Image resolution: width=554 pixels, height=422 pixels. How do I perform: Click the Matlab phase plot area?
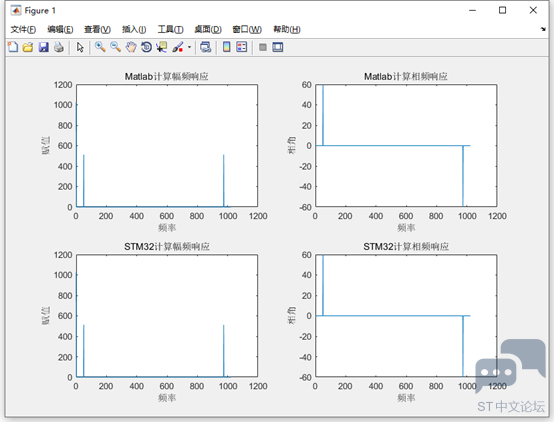point(406,146)
